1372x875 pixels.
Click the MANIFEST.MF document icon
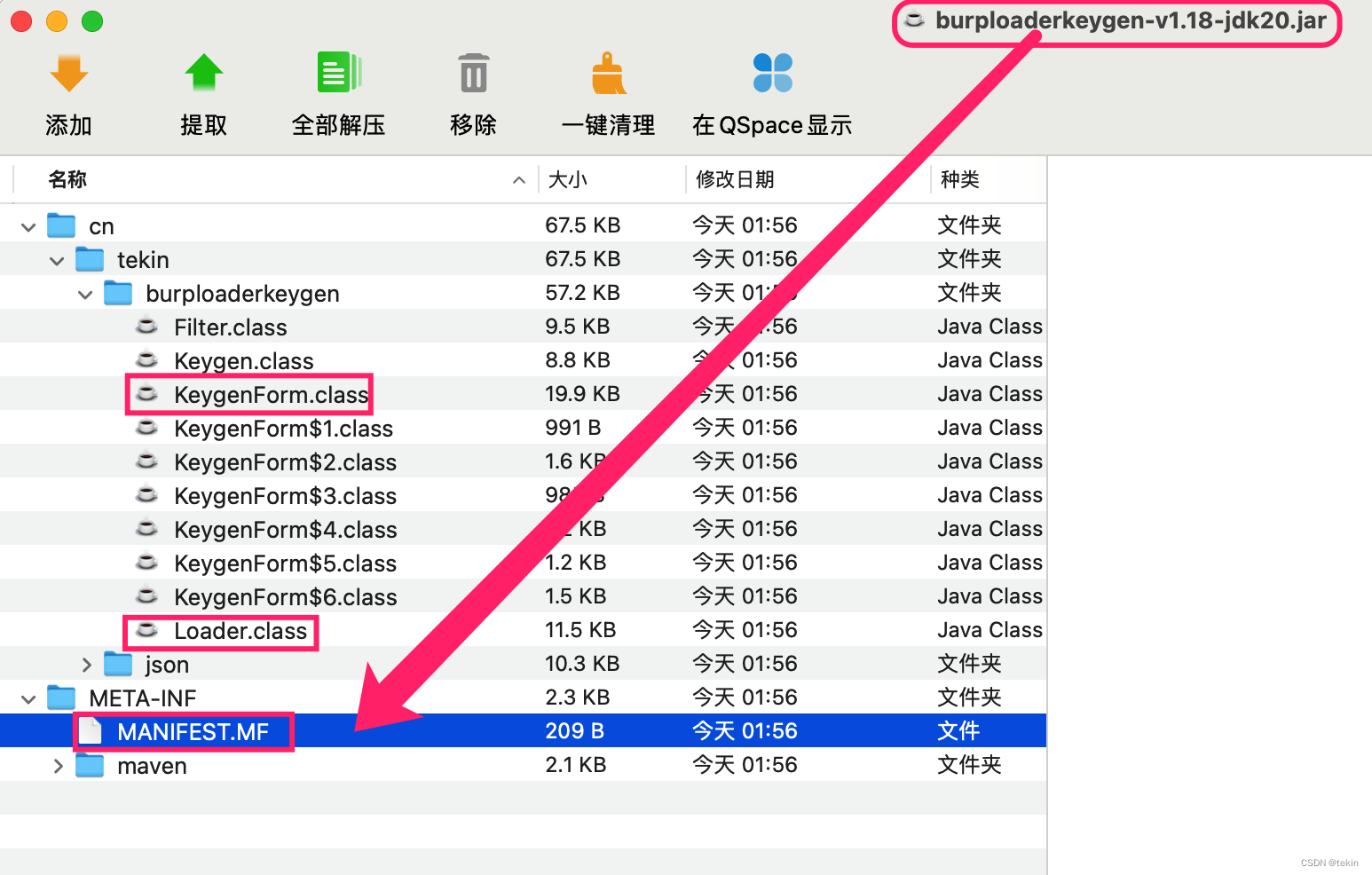click(90, 731)
